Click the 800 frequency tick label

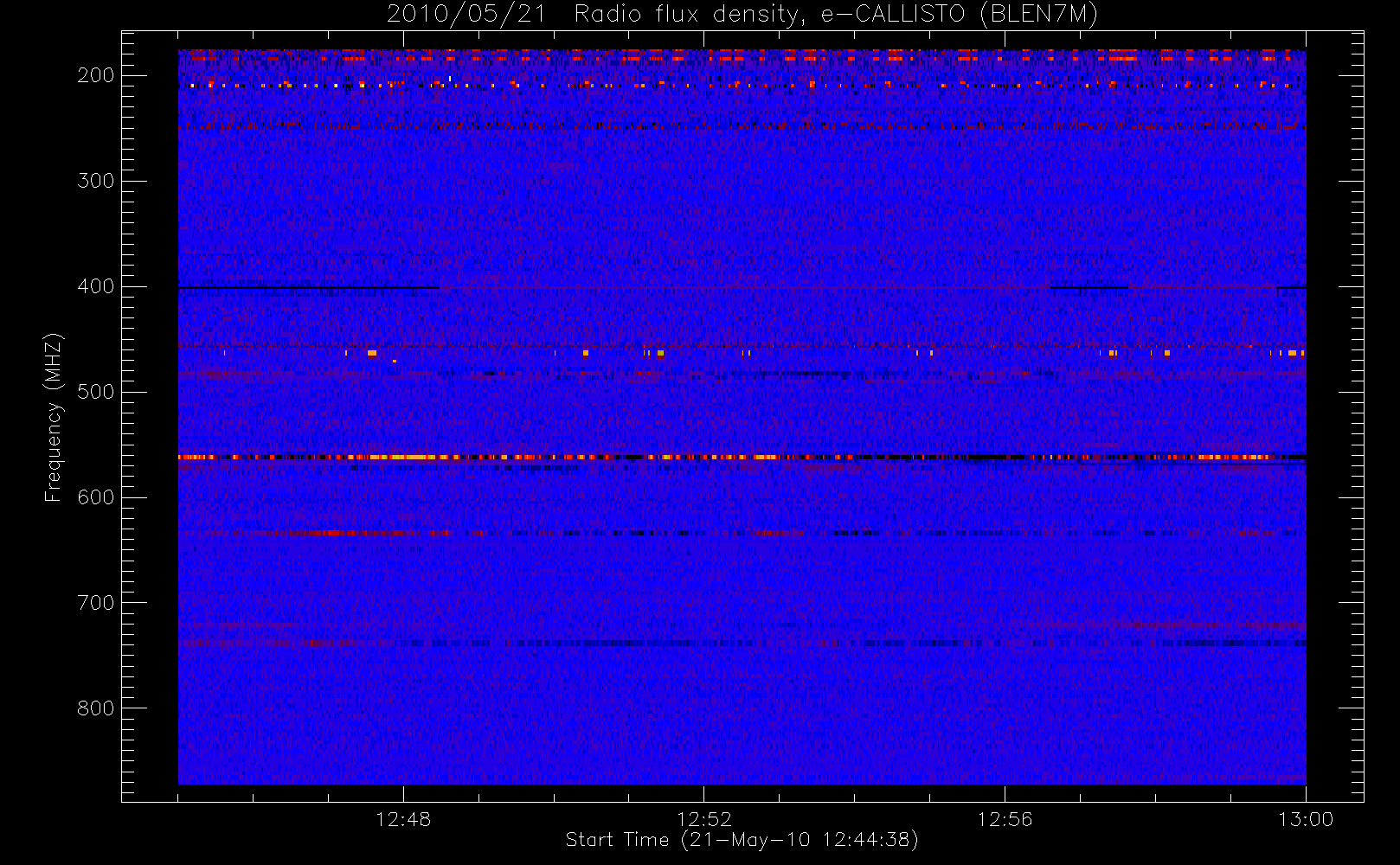click(95, 708)
